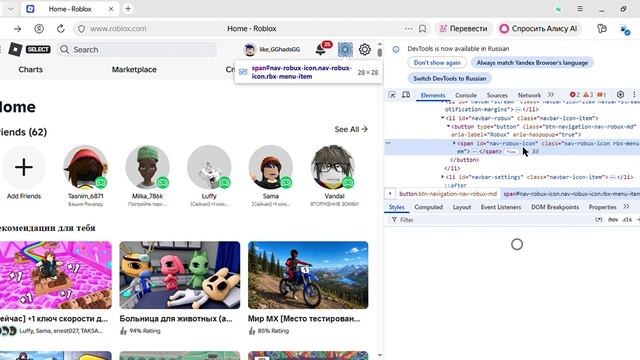Open friend Sama avatar
The image size is (640, 360).
[271, 167]
